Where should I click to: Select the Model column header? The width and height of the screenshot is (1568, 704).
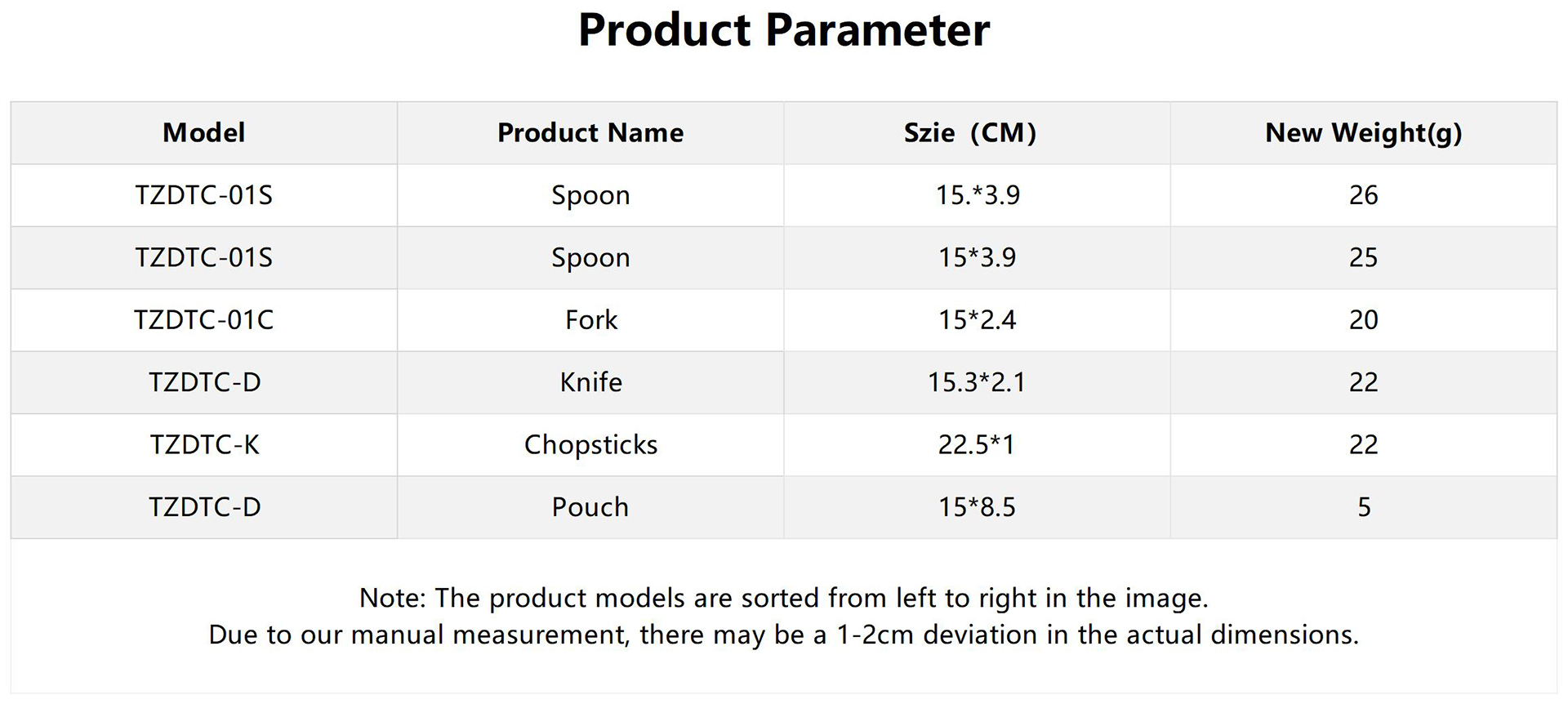click(x=203, y=133)
